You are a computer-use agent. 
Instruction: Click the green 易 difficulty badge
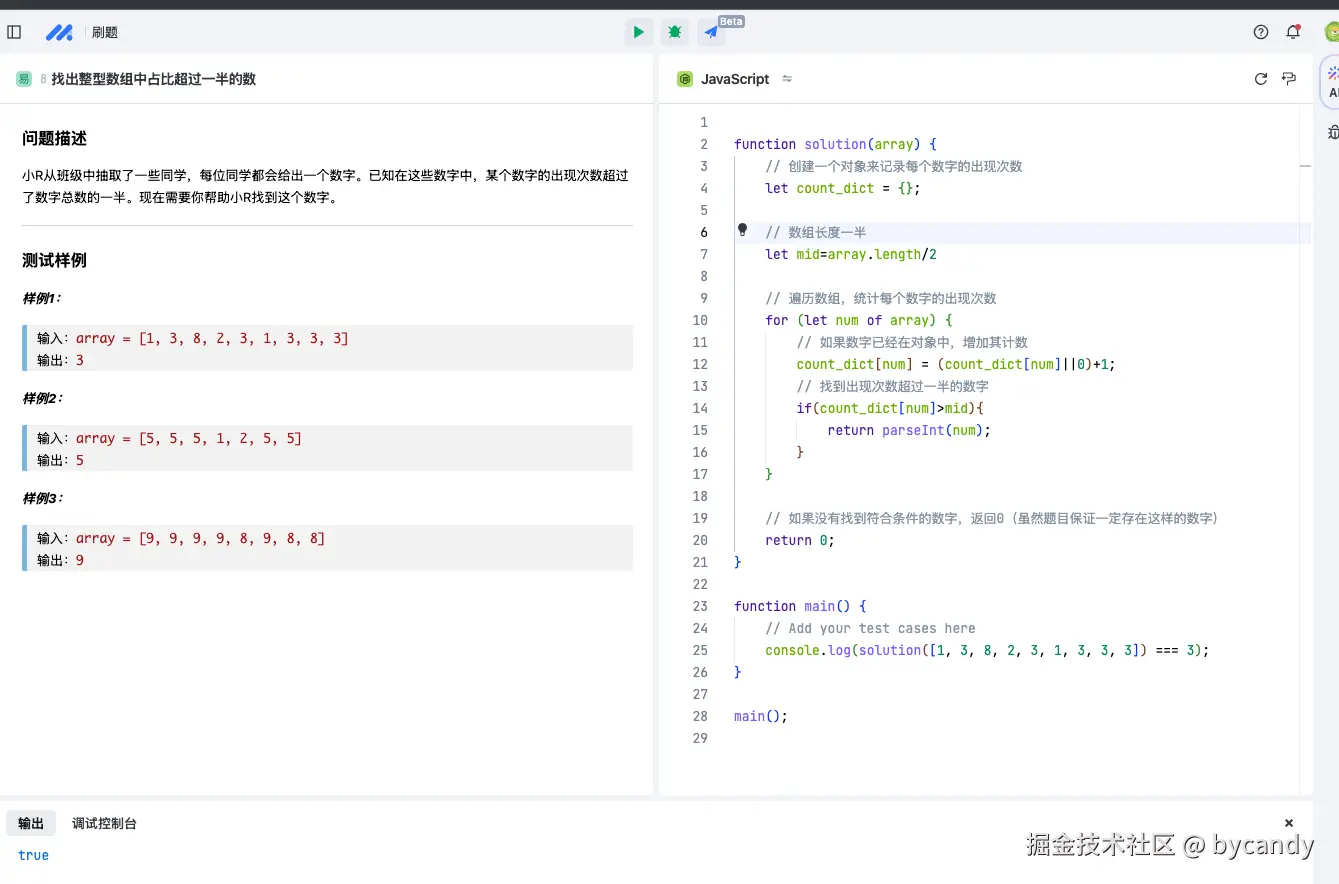point(24,77)
